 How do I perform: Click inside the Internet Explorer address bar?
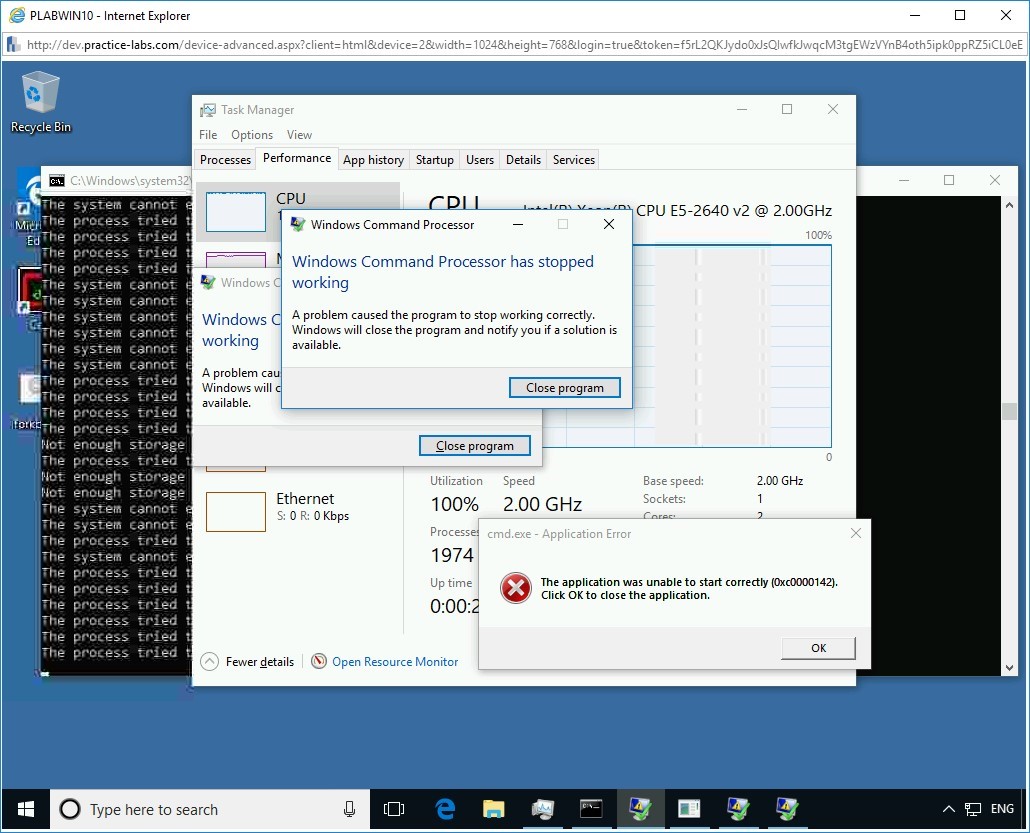point(400,45)
